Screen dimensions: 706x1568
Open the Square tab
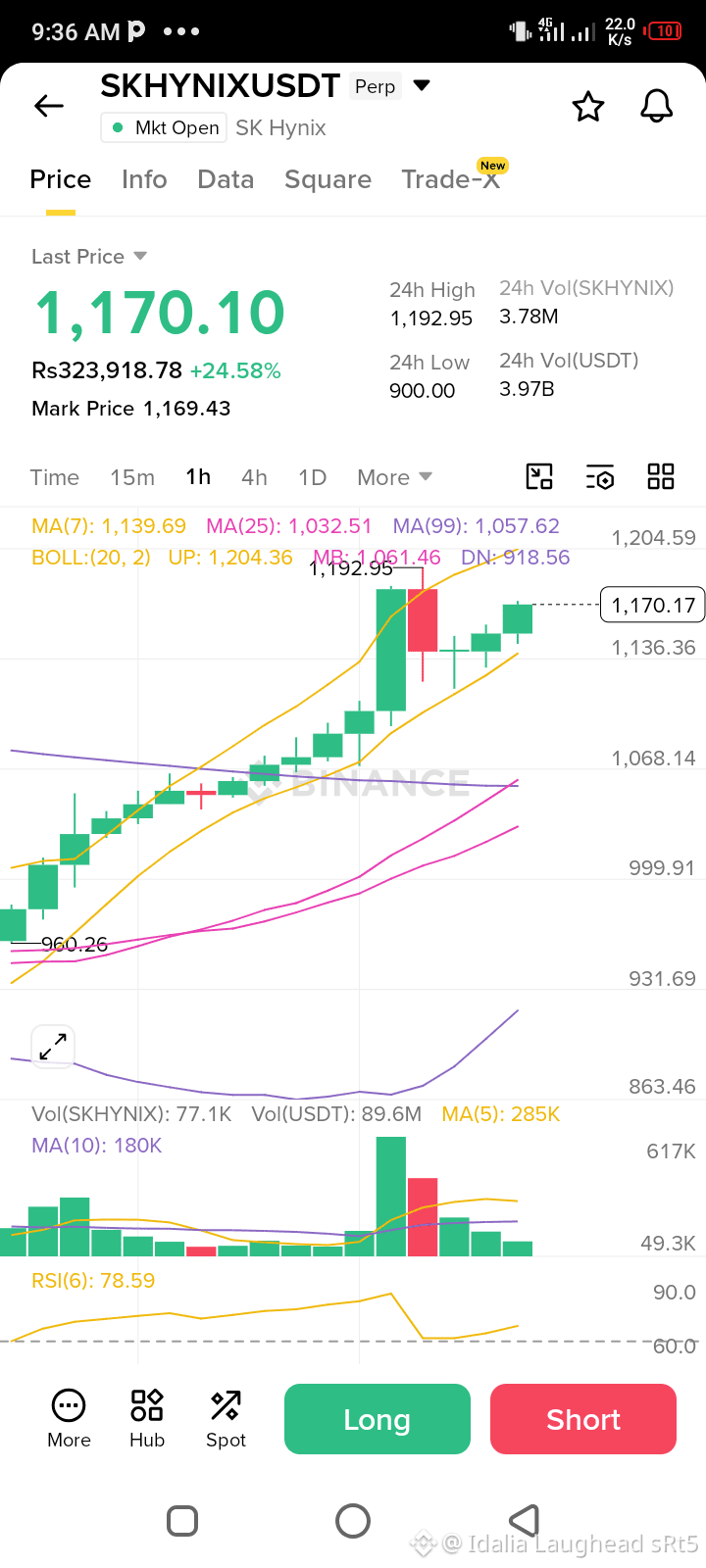pos(328,179)
